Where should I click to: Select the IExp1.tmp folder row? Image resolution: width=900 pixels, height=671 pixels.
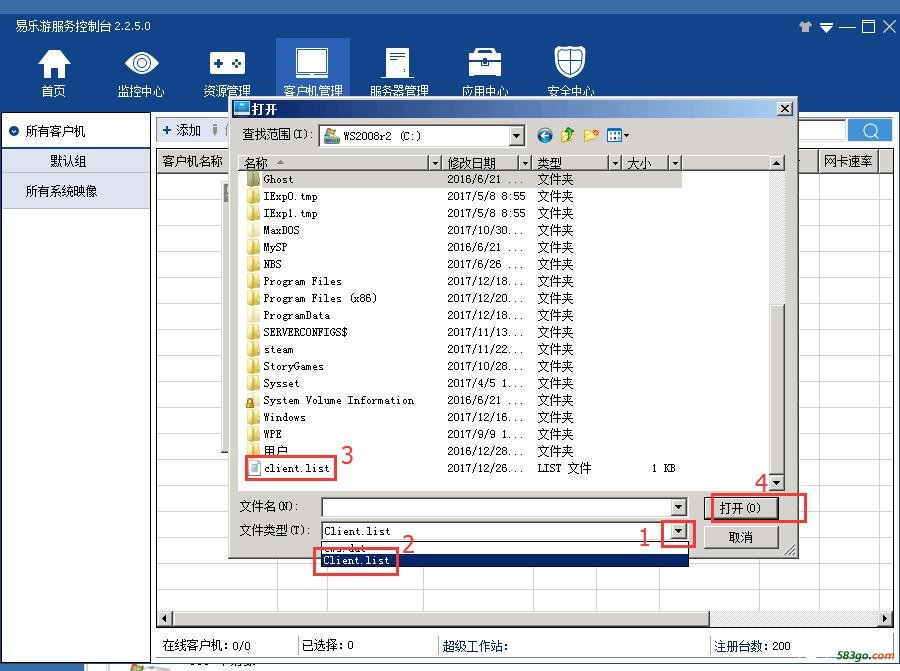[x=460, y=213]
